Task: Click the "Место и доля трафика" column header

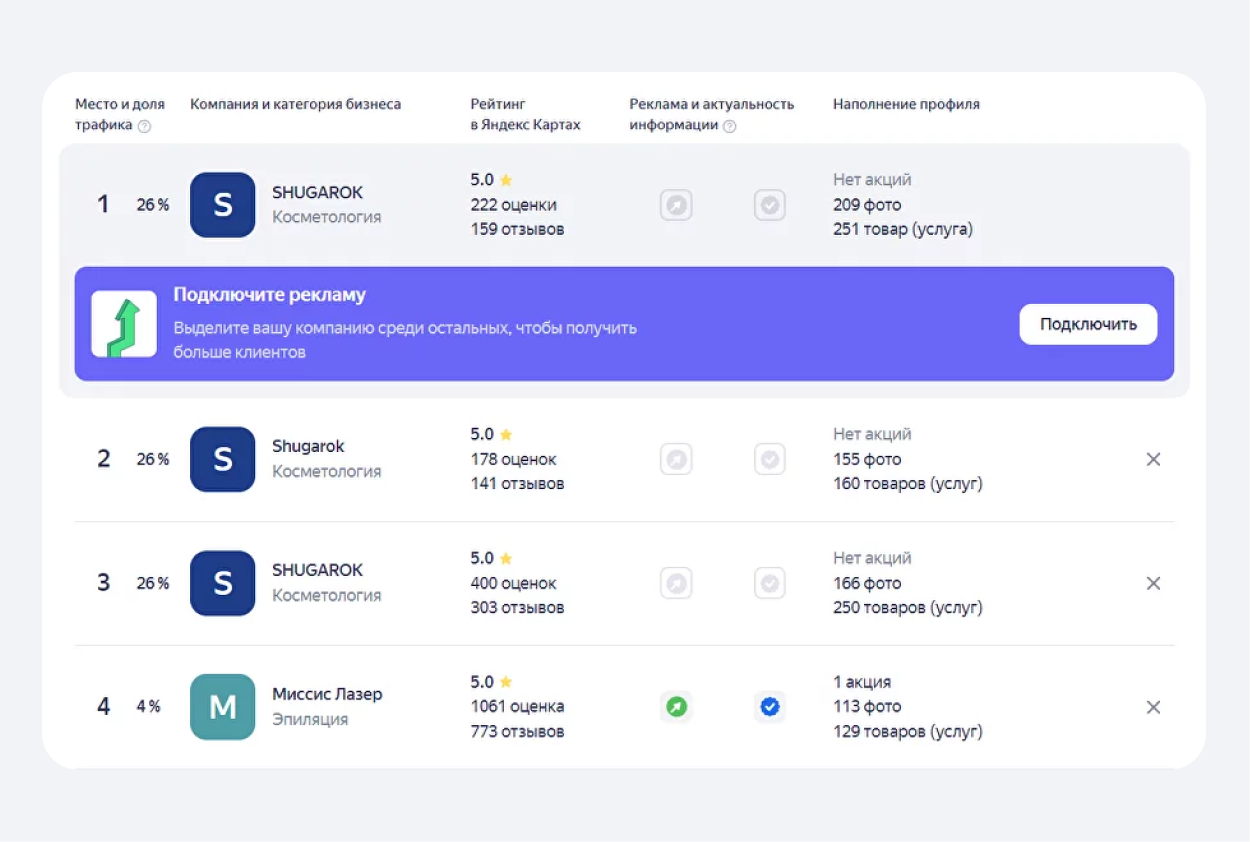Action: (120, 115)
